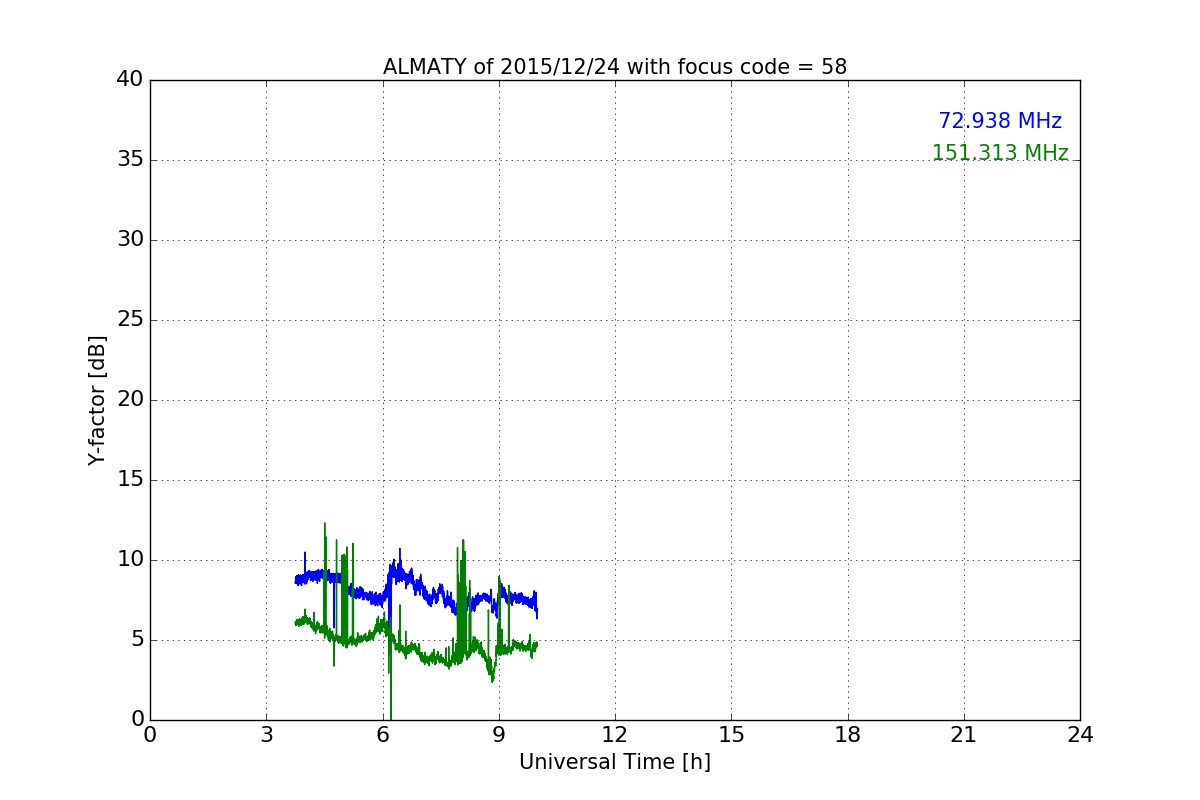The width and height of the screenshot is (1200, 800).
Task: Click x-axis tick label 12
Action: (615, 735)
